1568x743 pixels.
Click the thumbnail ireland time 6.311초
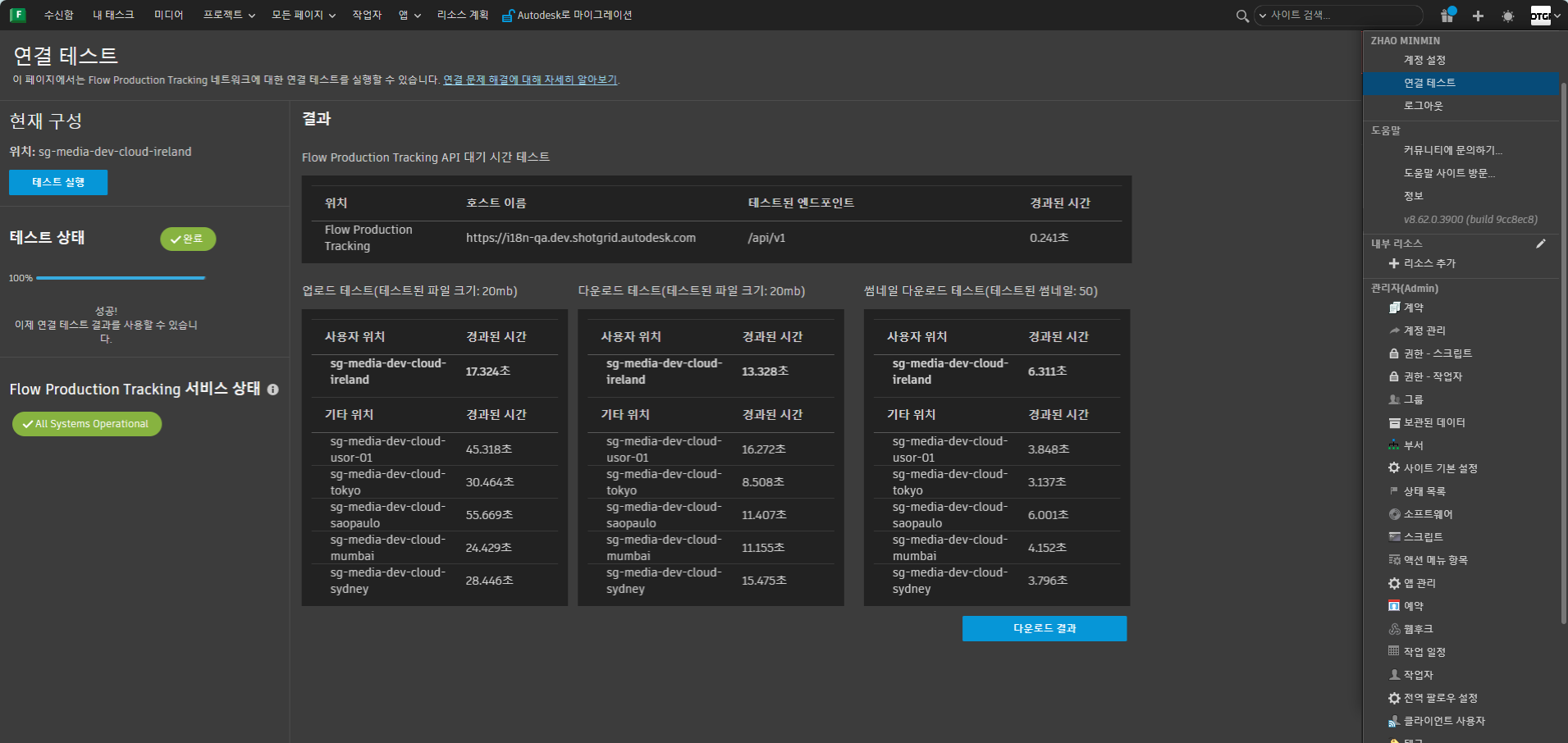[x=1048, y=371]
